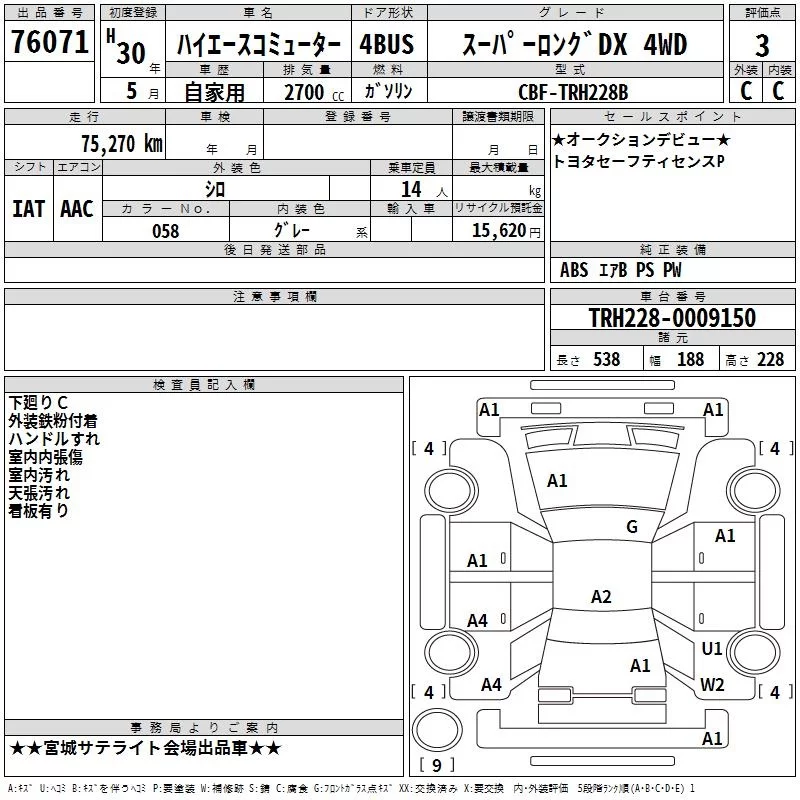800x800 pixels.
Task: Click exterior grade C under 外装
Action: coord(746,91)
